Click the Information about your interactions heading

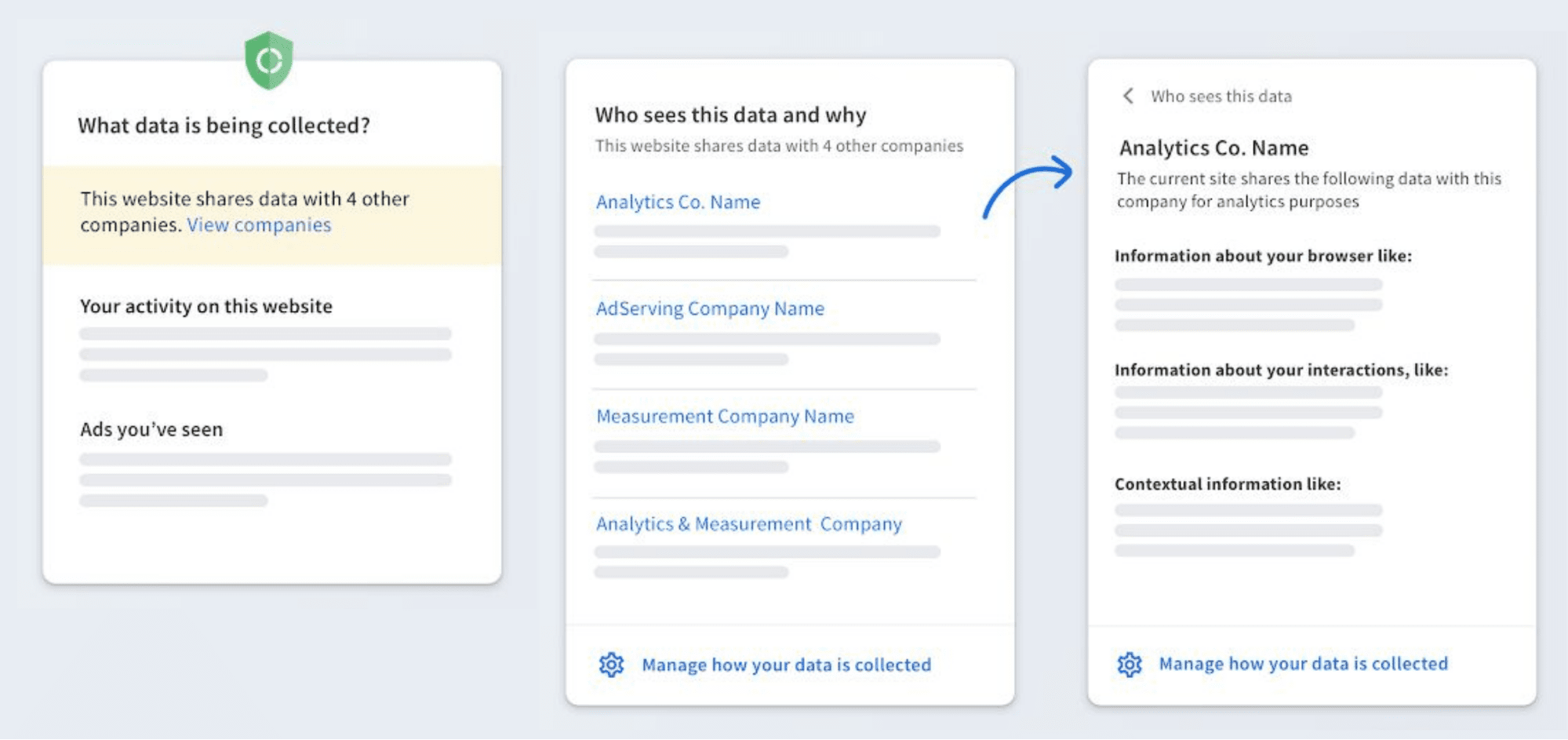(x=1281, y=370)
